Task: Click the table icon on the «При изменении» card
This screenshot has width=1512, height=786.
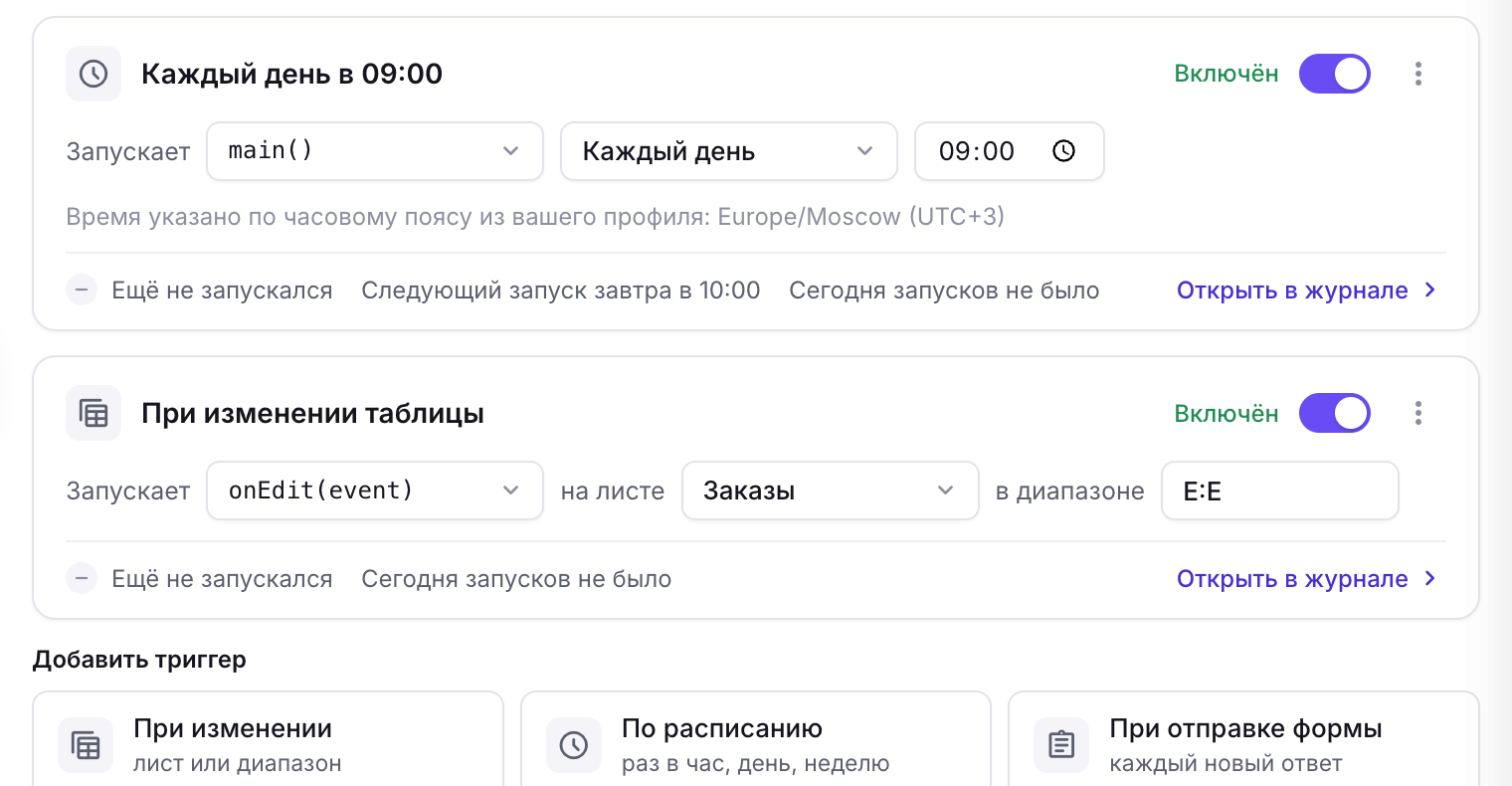Action: (85, 745)
